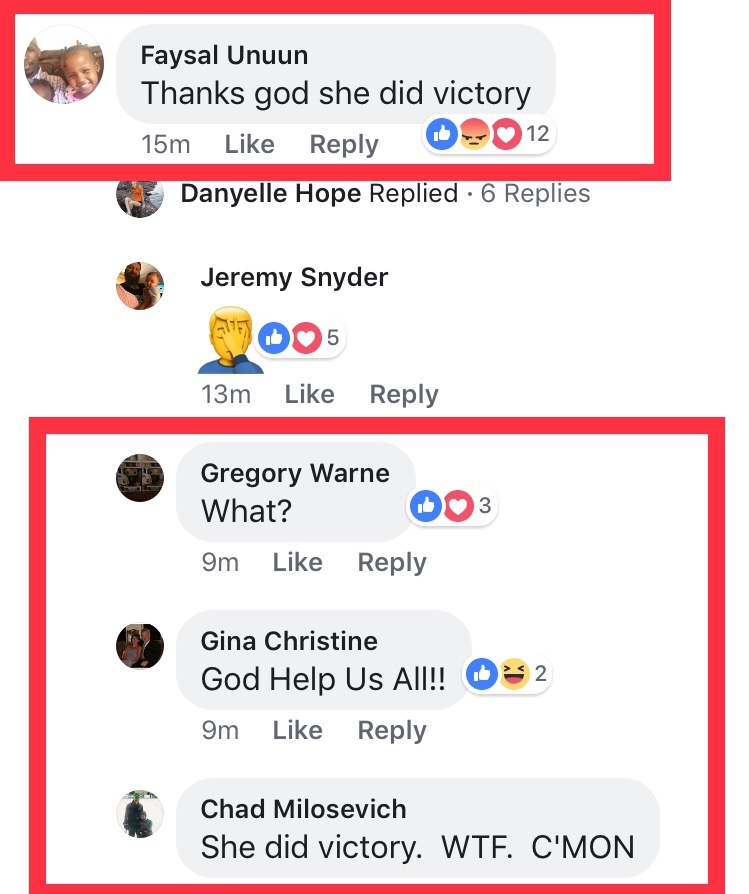Like Jeremy Snyder's comment
Screen dimensions: 749x894
tap(309, 394)
